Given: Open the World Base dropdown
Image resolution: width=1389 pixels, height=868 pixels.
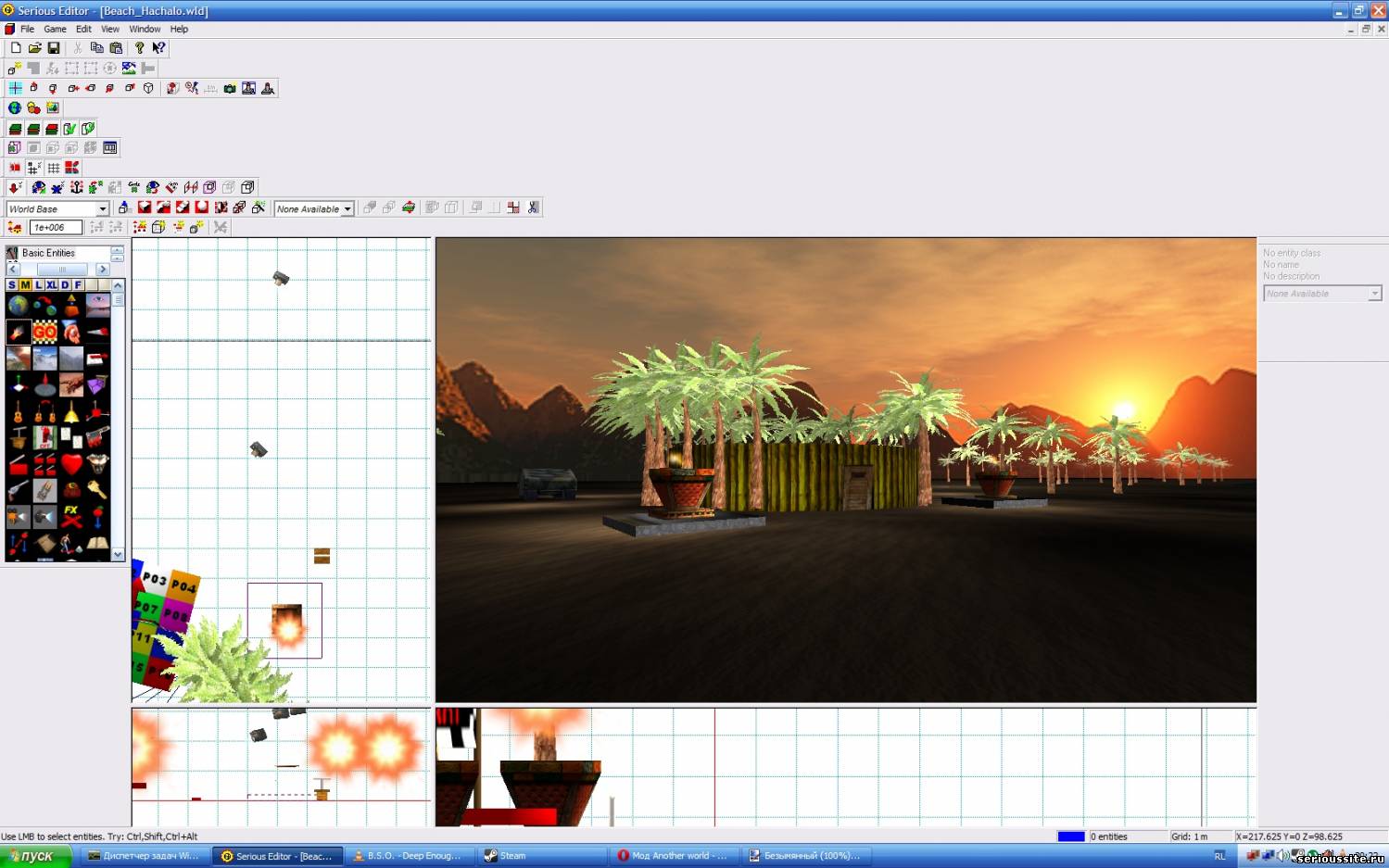Looking at the screenshot, I should [x=103, y=209].
